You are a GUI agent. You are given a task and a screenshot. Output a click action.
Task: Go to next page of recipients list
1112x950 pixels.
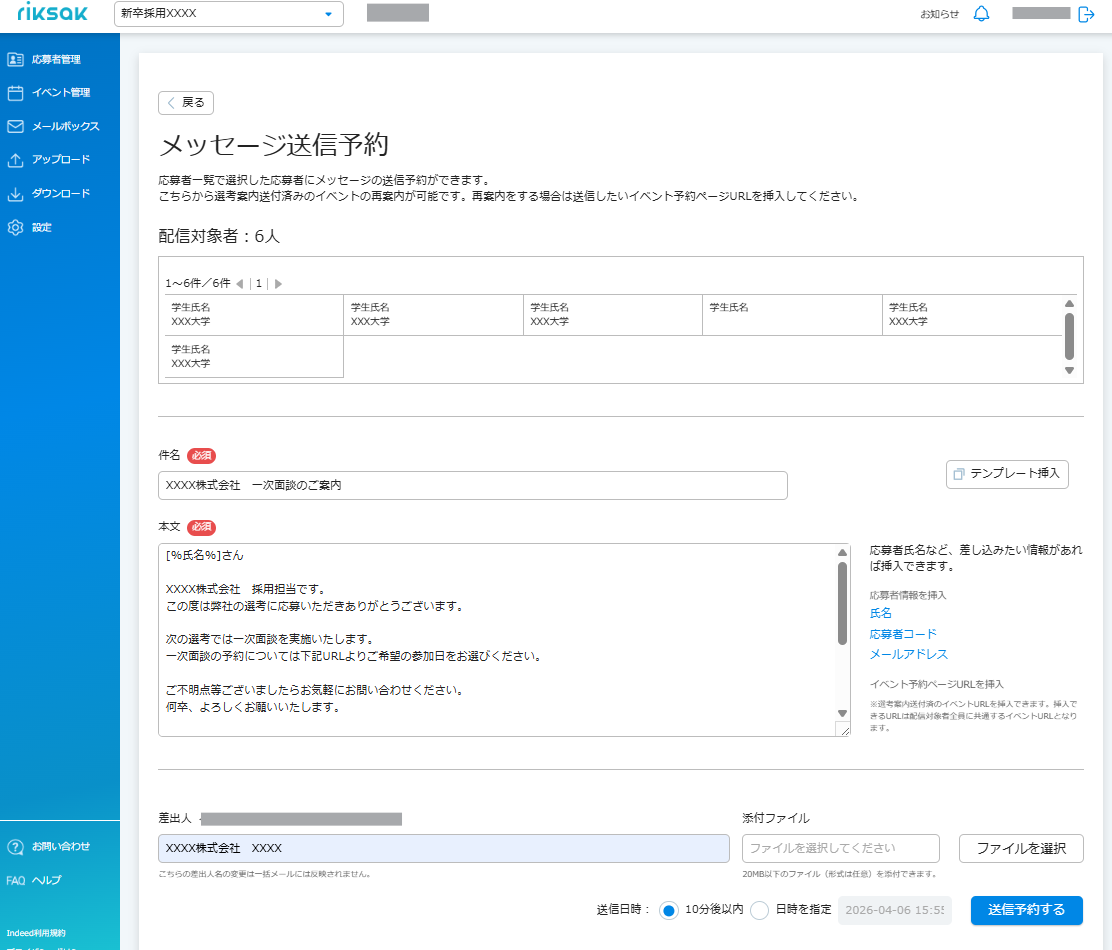pos(278,284)
